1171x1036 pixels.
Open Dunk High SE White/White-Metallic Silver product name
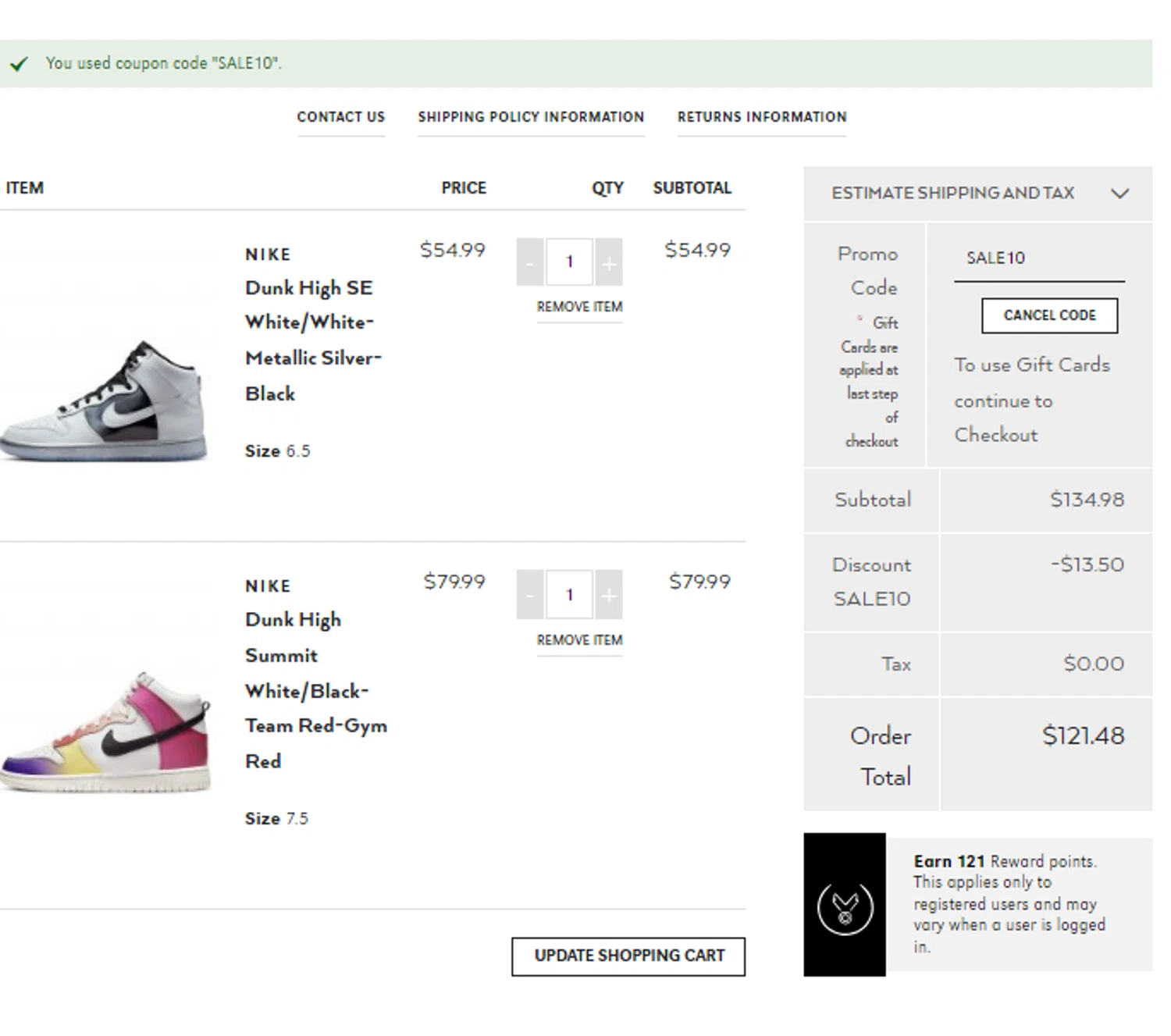[313, 340]
